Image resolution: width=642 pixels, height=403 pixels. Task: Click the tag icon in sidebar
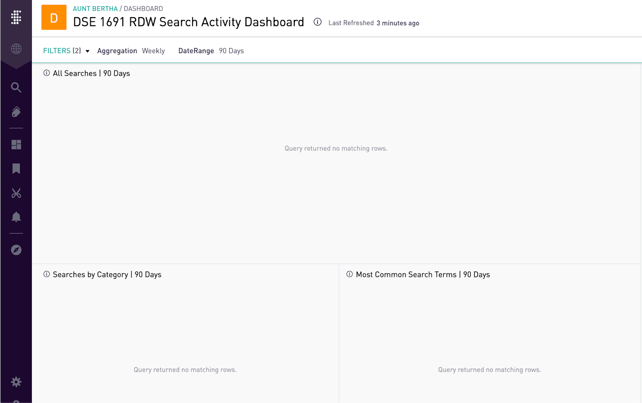16,113
